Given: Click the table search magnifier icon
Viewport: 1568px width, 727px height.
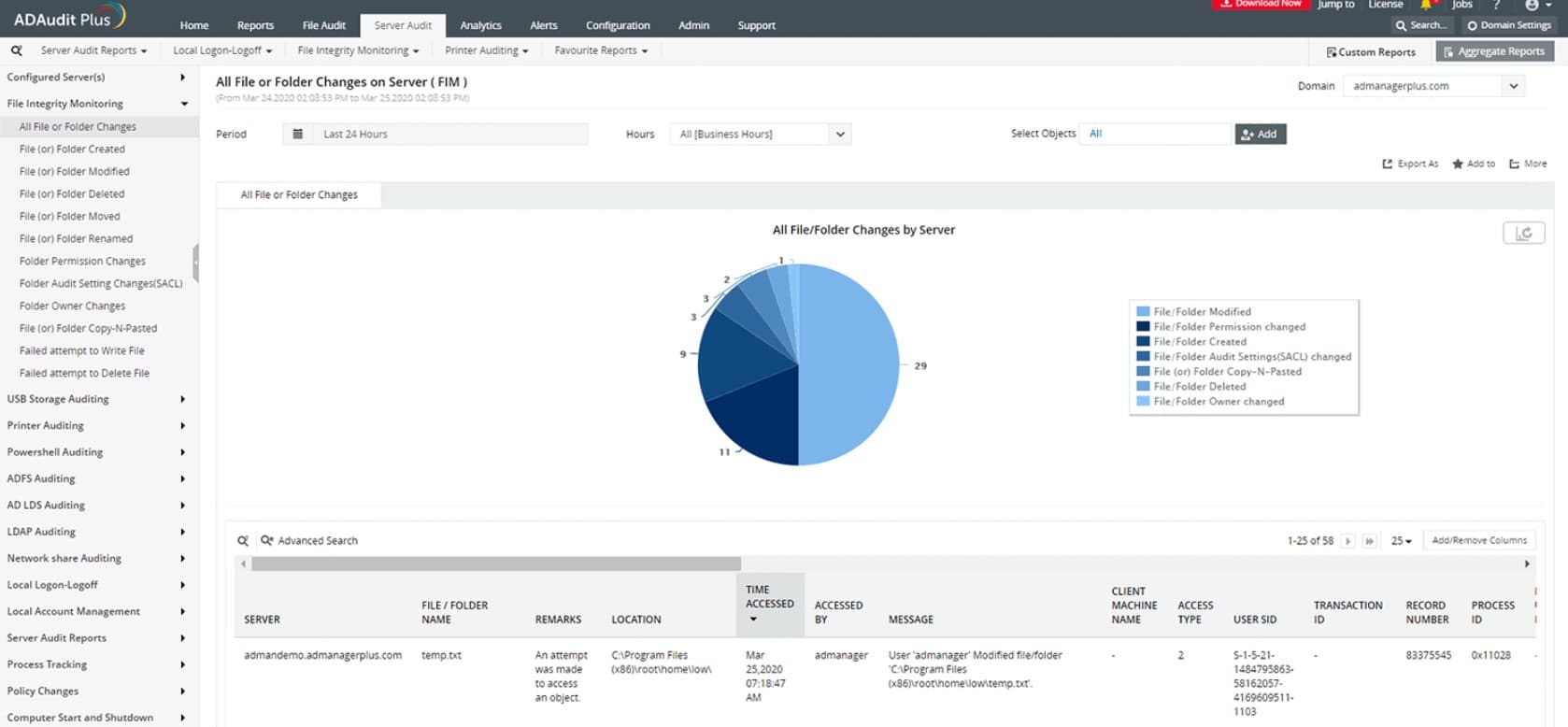Looking at the screenshot, I should (243, 540).
